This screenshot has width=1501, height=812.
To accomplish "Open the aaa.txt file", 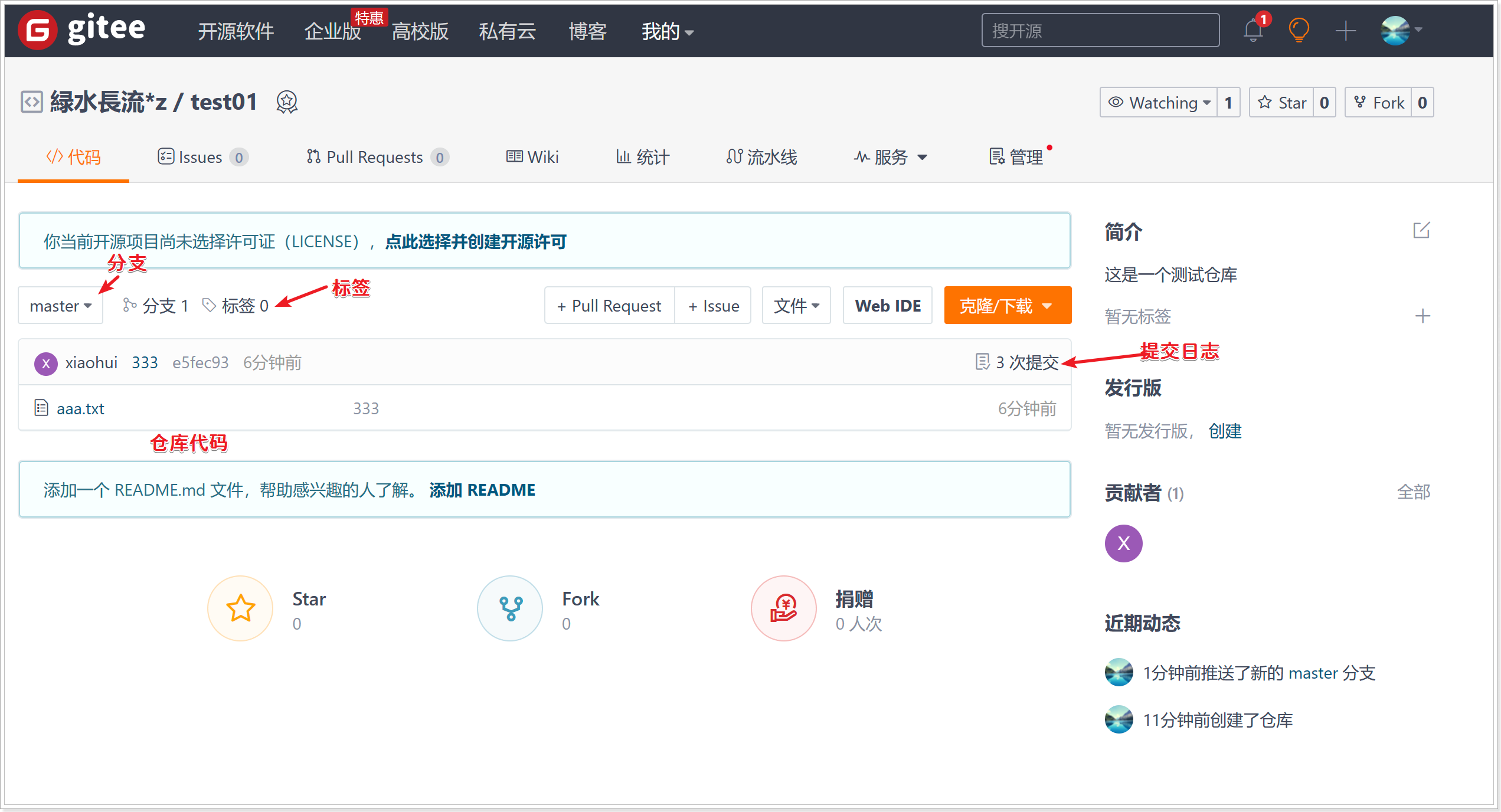I will (x=80, y=408).
